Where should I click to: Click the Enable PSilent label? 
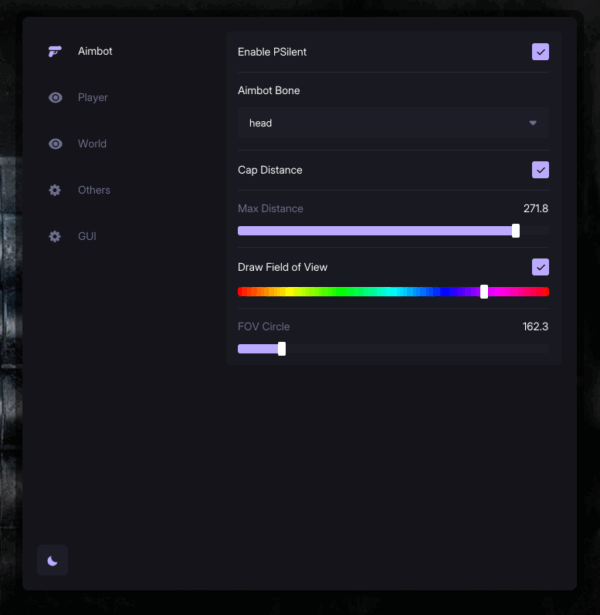pyautogui.click(x=272, y=52)
